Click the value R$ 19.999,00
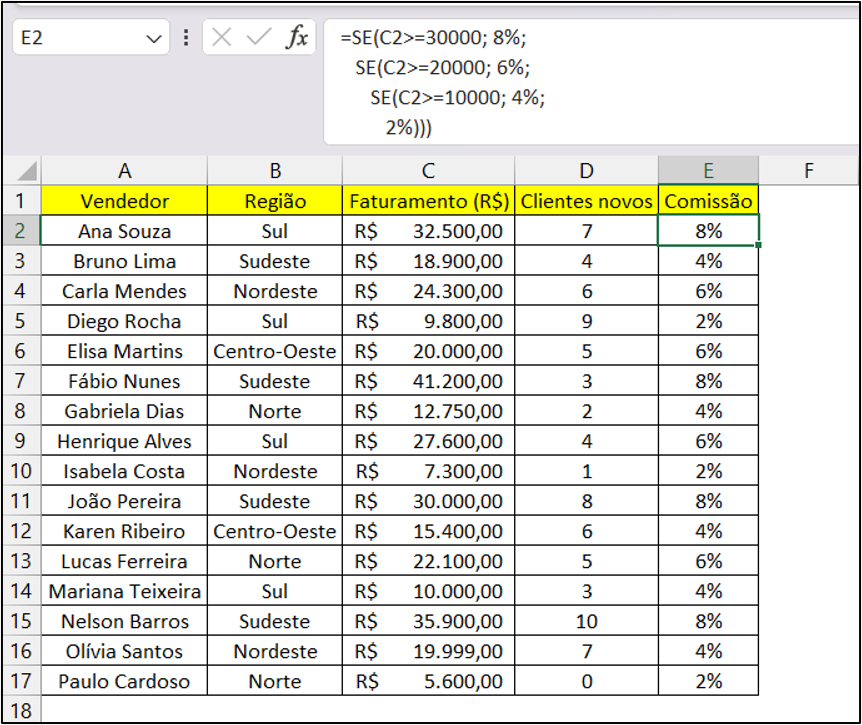The image size is (862, 725). pos(428,651)
